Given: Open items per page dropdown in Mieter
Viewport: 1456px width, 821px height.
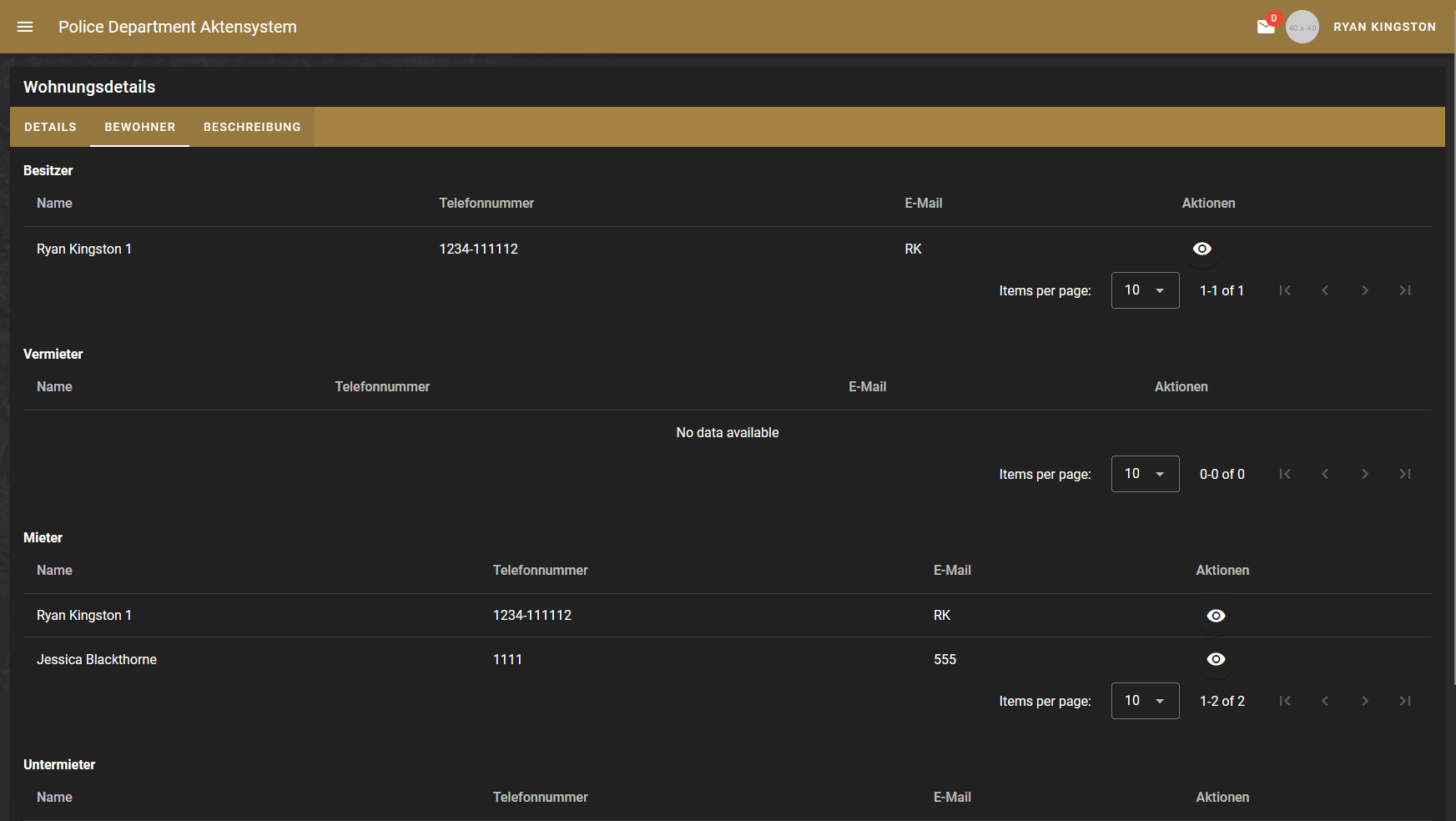Looking at the screenshot, I should [x=1145, y=701].
